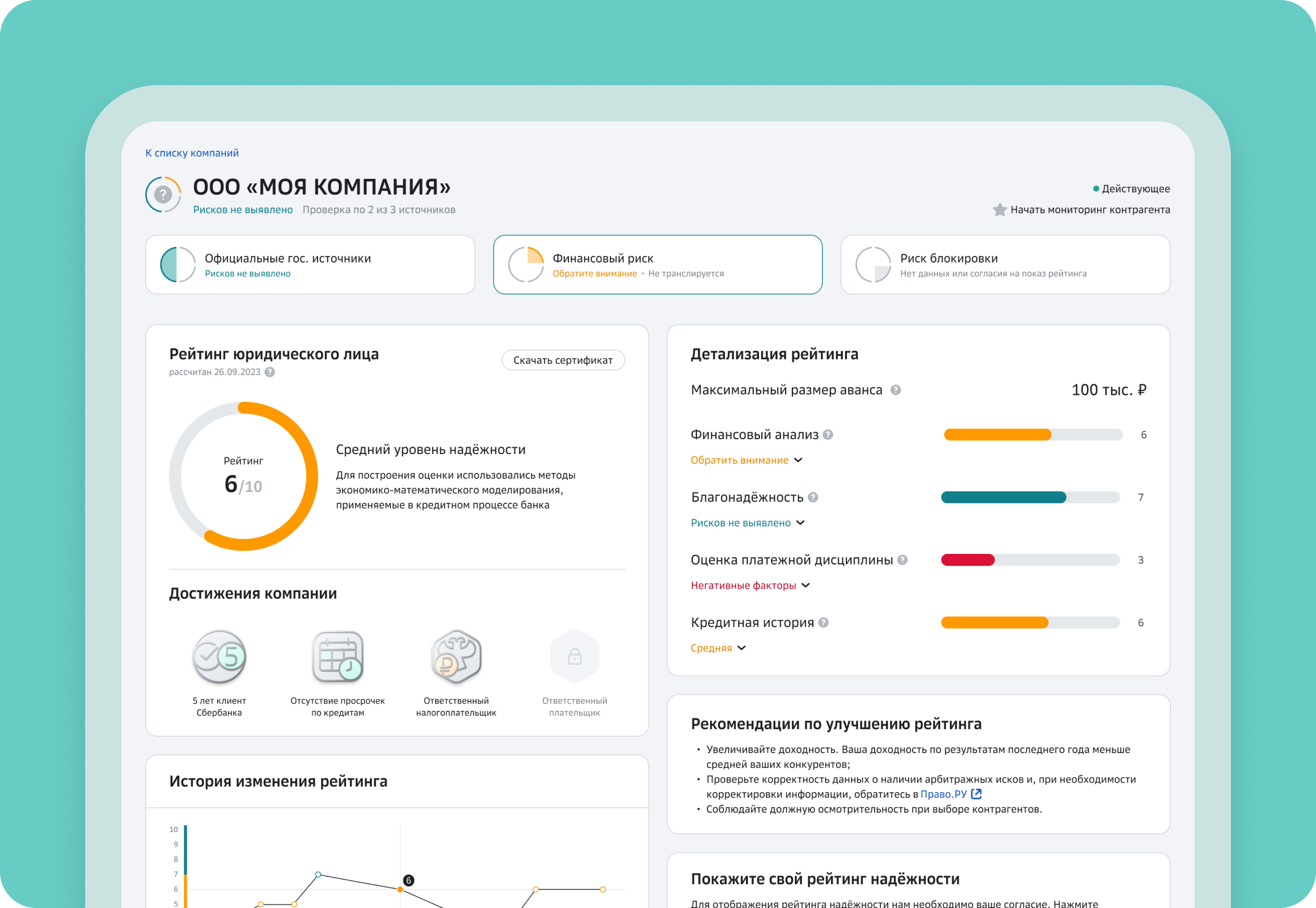Click the 100 тыс. ₽ advance value
Screen dimensions: 1316x908
[x=1109, y=390]
